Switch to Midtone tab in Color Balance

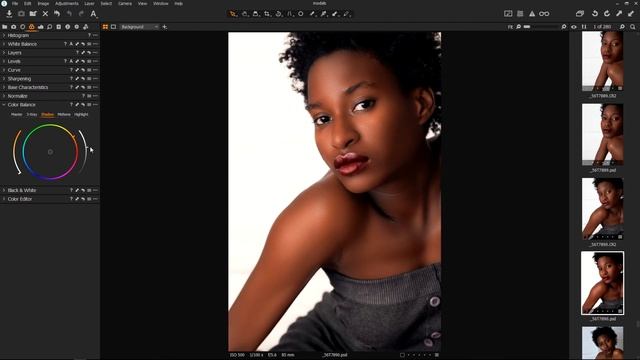click(64, 115)
